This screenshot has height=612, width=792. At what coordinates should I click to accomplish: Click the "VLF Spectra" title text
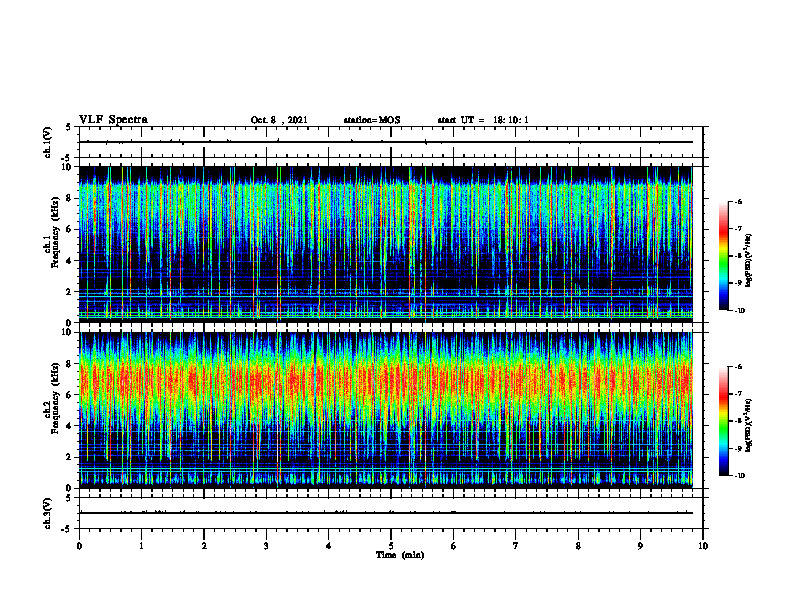113,120
